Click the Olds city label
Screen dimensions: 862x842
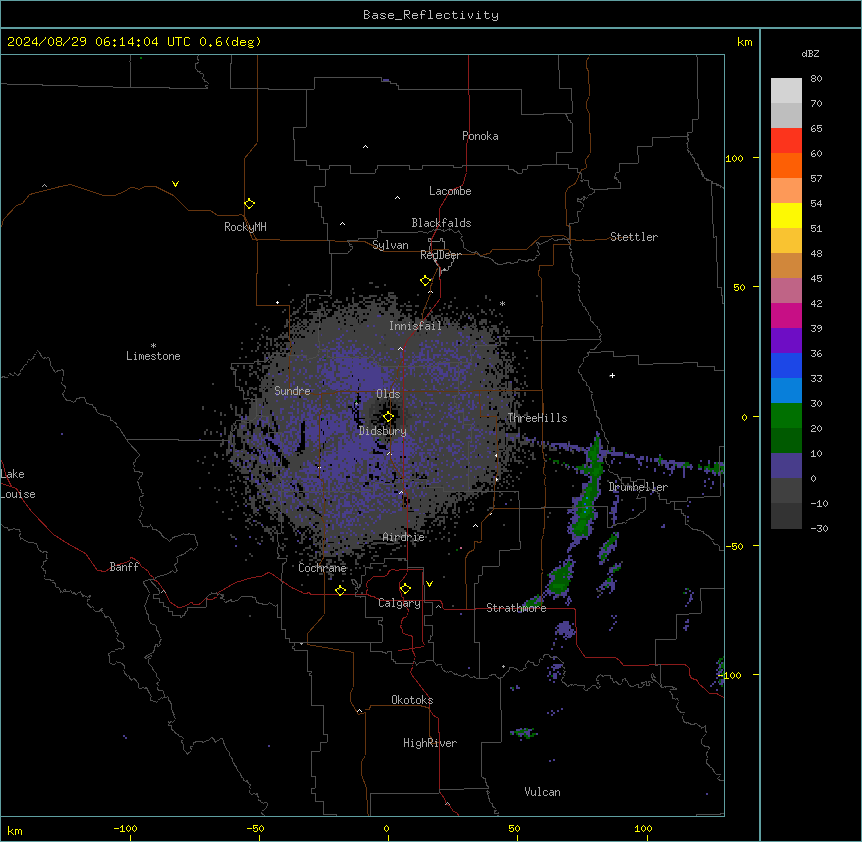(388, 394)
